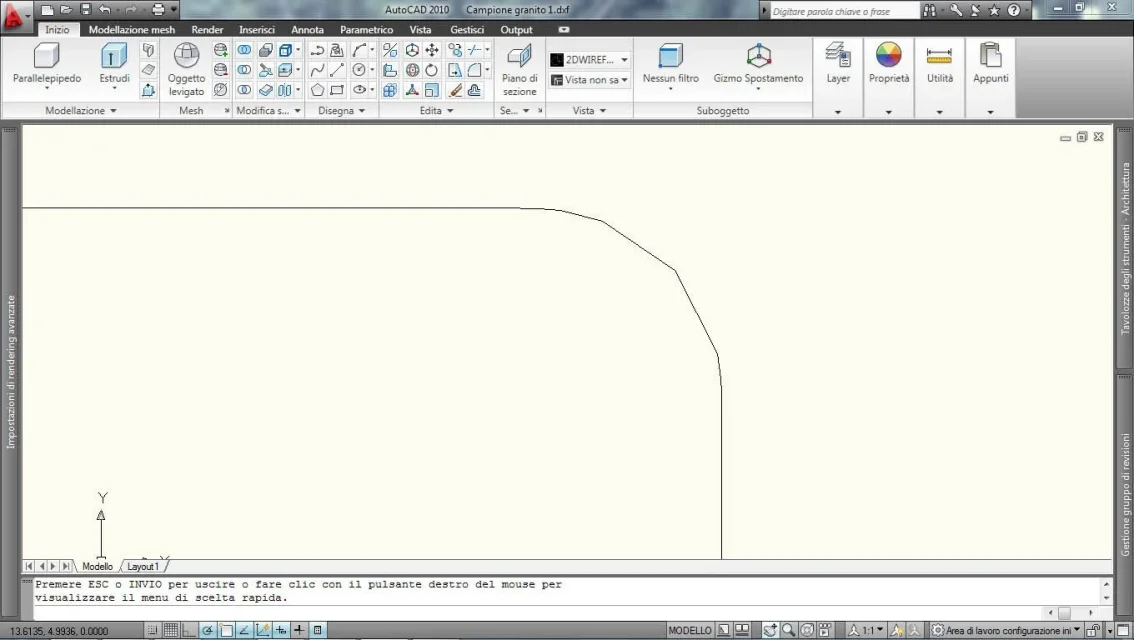This screenshot has height=640, width=1134.
Task: Click the Piano di sezione tool
Action: [x=519, y=69]
